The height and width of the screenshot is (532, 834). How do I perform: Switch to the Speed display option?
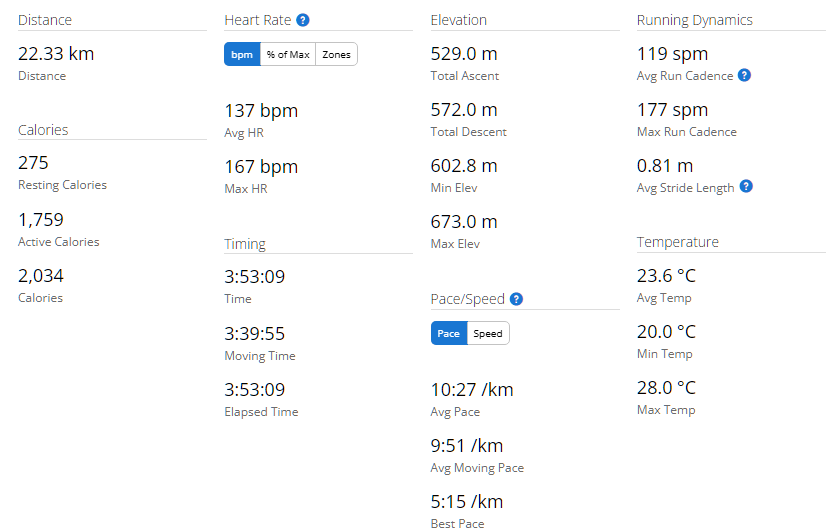[488, 333]
